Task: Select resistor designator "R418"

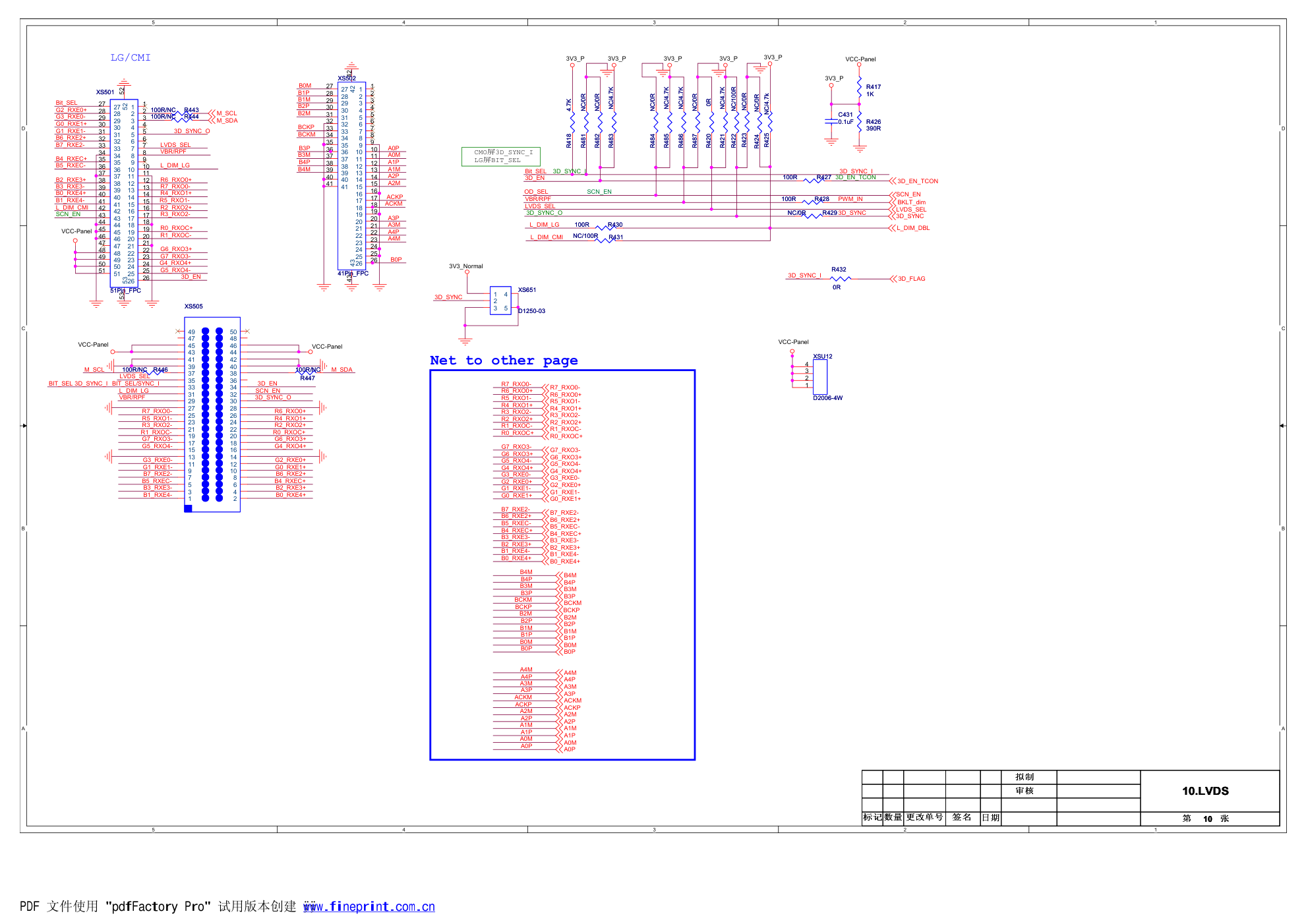Action: click(x=568, y=140)
